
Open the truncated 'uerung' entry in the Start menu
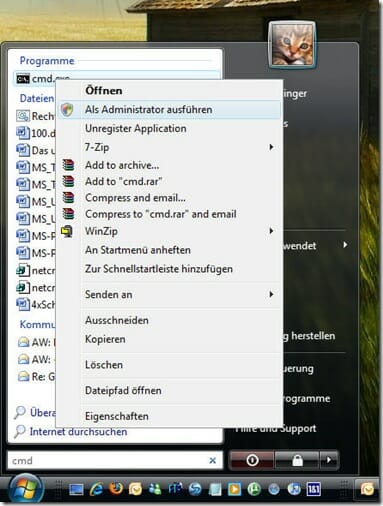298,369
